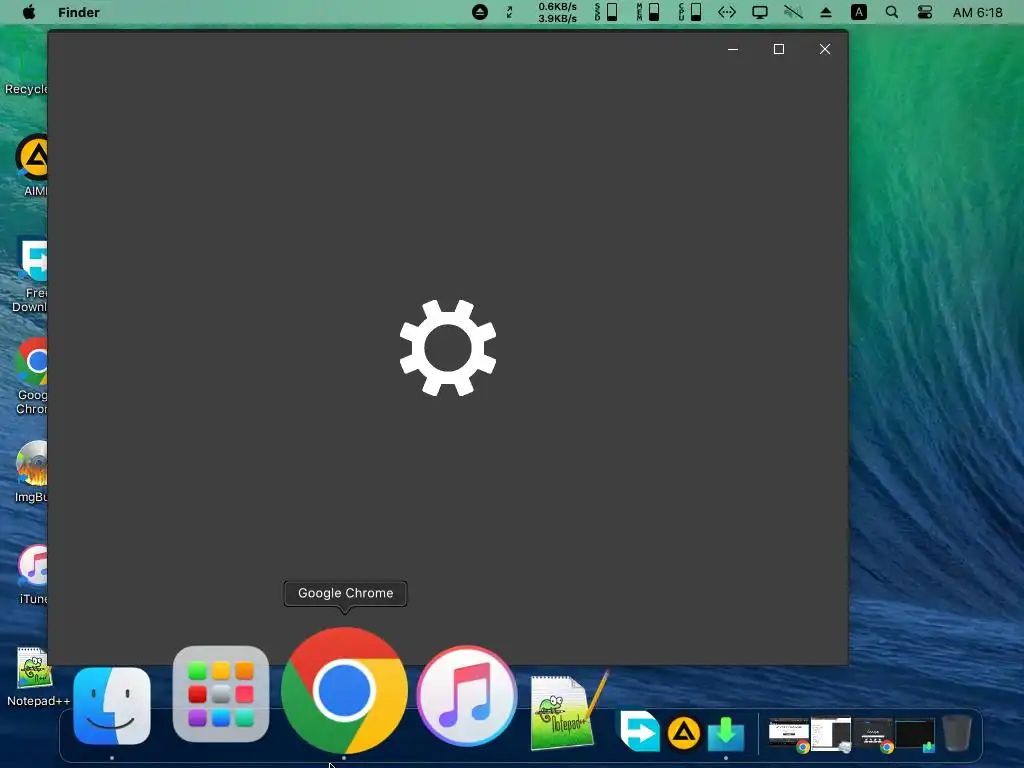Open the Trash bin in the dock
This screenshot has height=768, width=1024.
point(957,733)
